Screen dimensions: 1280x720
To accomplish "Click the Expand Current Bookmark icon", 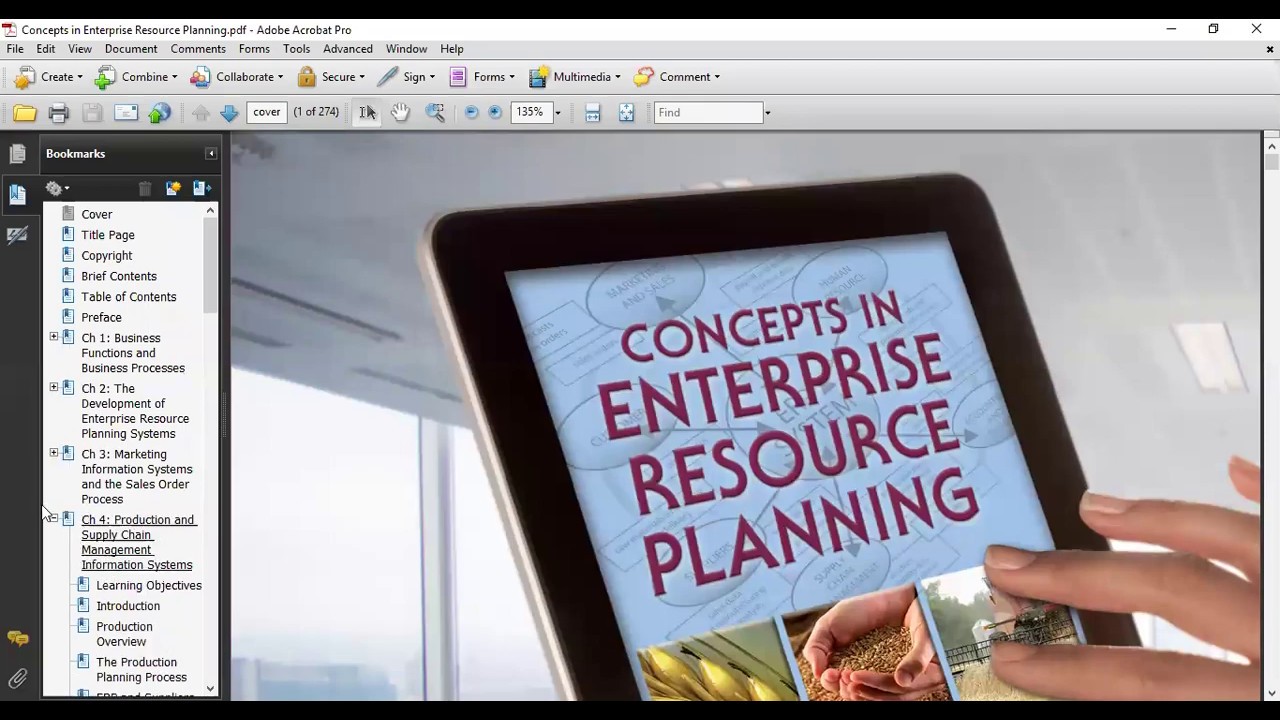I will (x=202, y=188).
